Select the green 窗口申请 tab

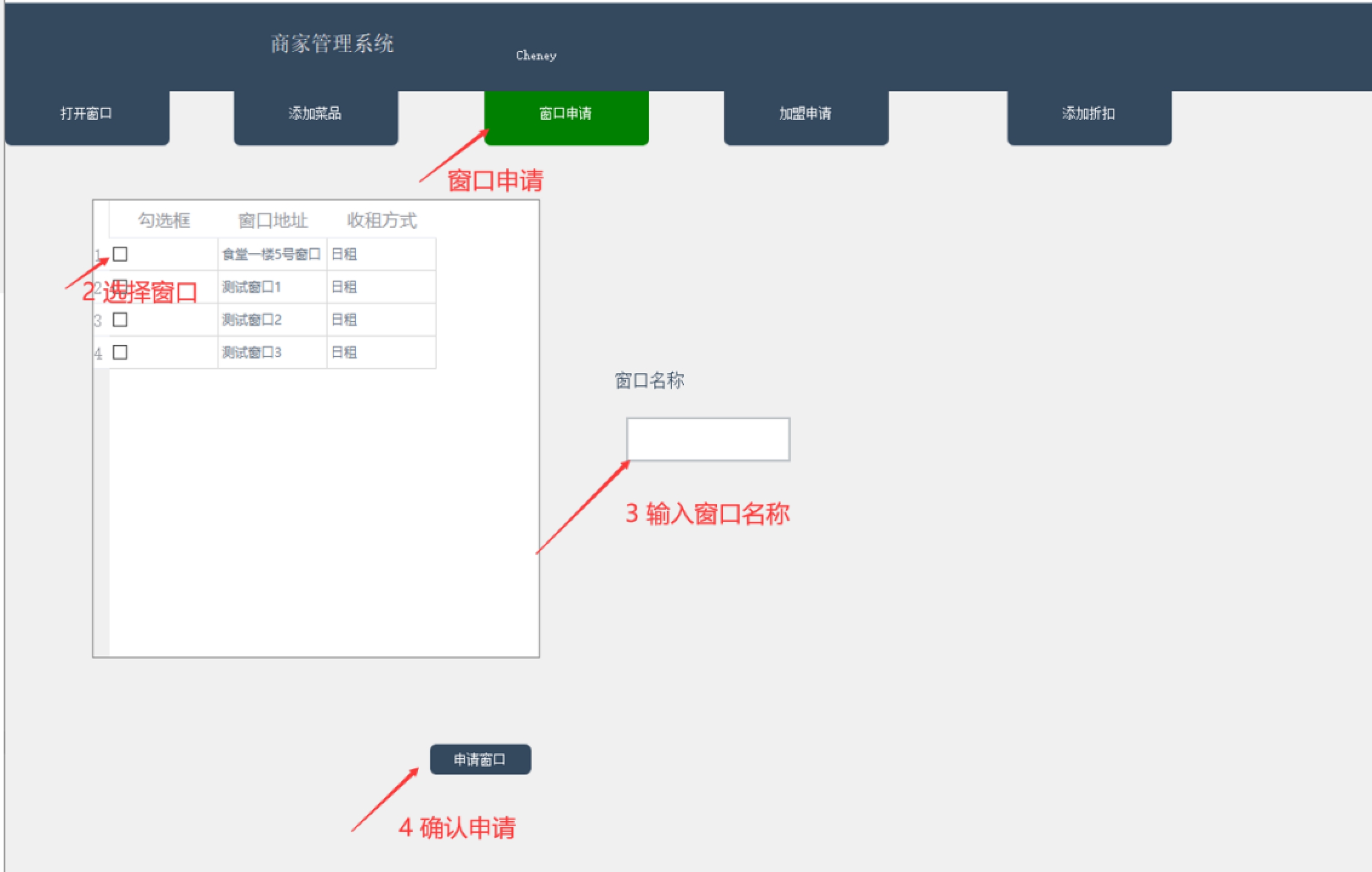pos(566,114)
